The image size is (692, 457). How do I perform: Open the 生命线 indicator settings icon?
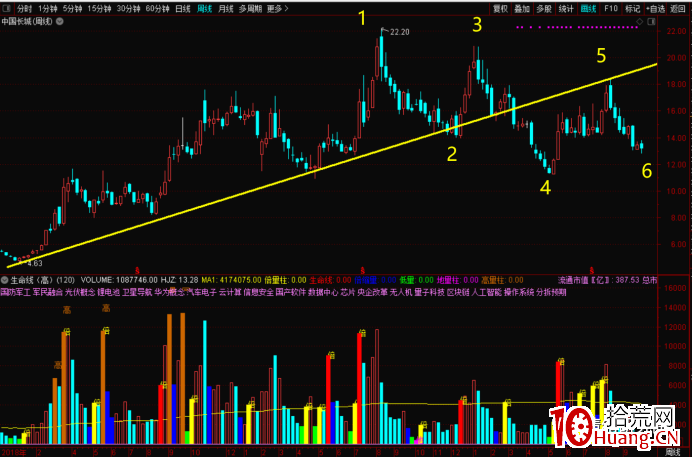pos(4,280)
